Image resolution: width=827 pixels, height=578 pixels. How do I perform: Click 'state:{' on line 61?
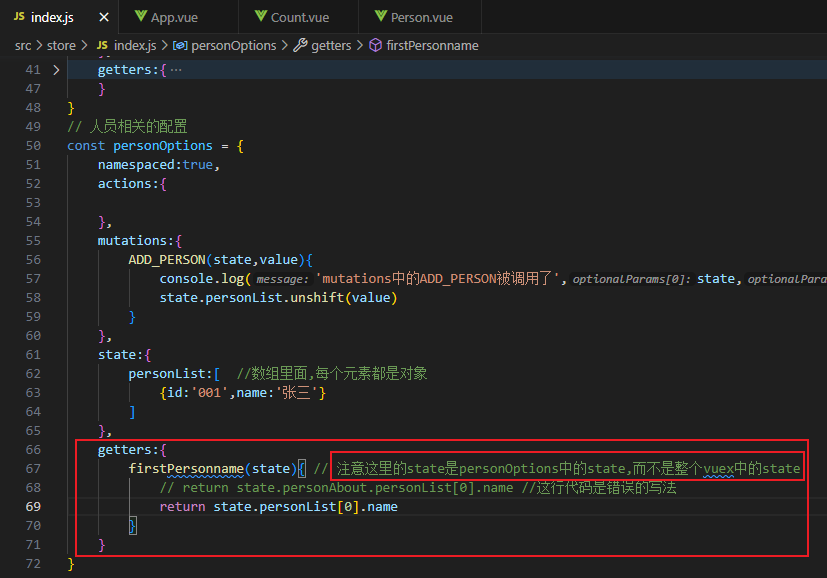pos(124,355)
